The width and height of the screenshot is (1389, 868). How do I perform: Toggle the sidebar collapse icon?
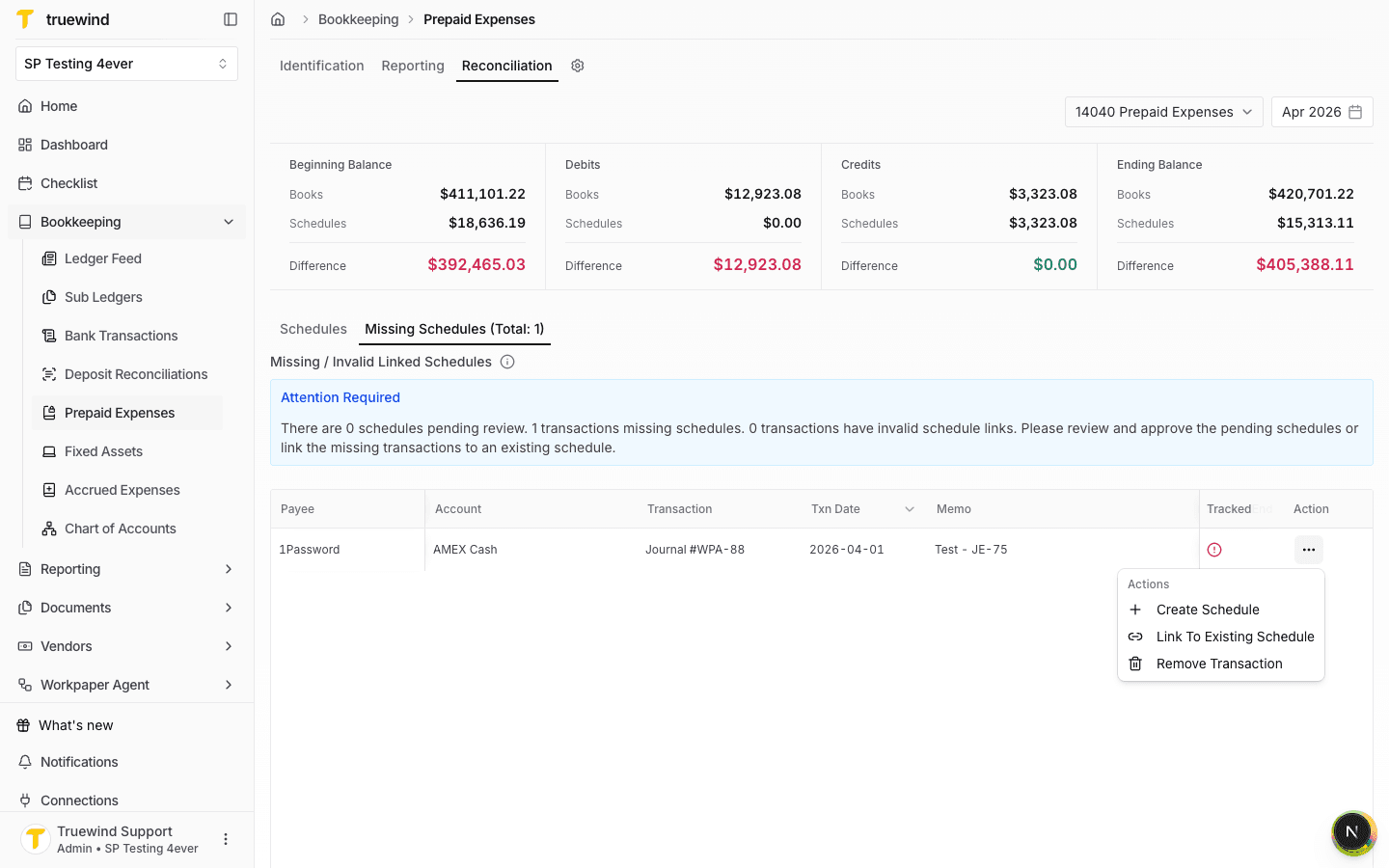coord(231,19)
